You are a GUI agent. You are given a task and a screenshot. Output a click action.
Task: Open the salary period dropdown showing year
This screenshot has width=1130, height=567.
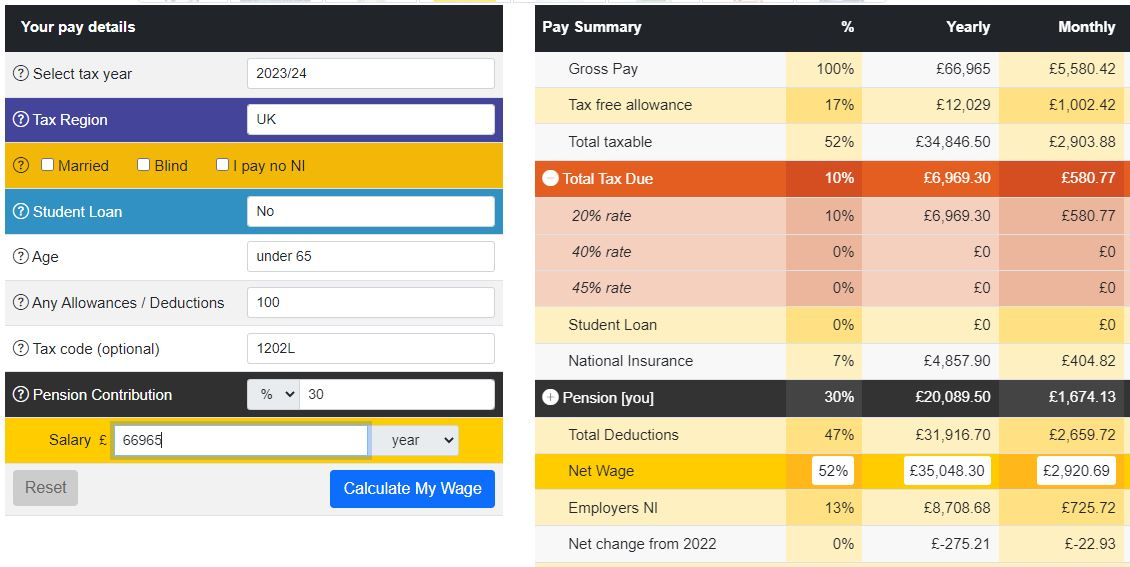click(x=414, y=440)
